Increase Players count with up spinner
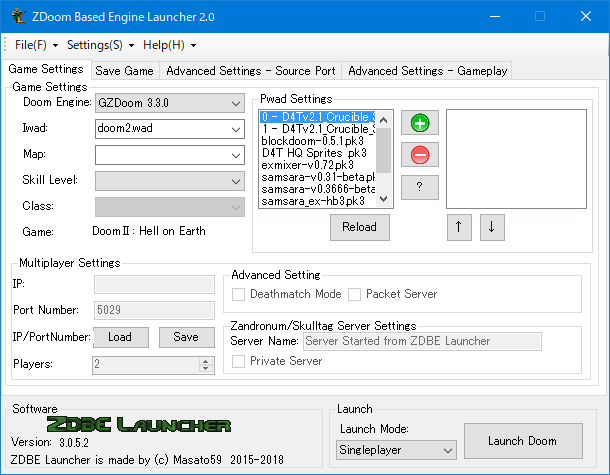The image size is (610, 475). 205,361
